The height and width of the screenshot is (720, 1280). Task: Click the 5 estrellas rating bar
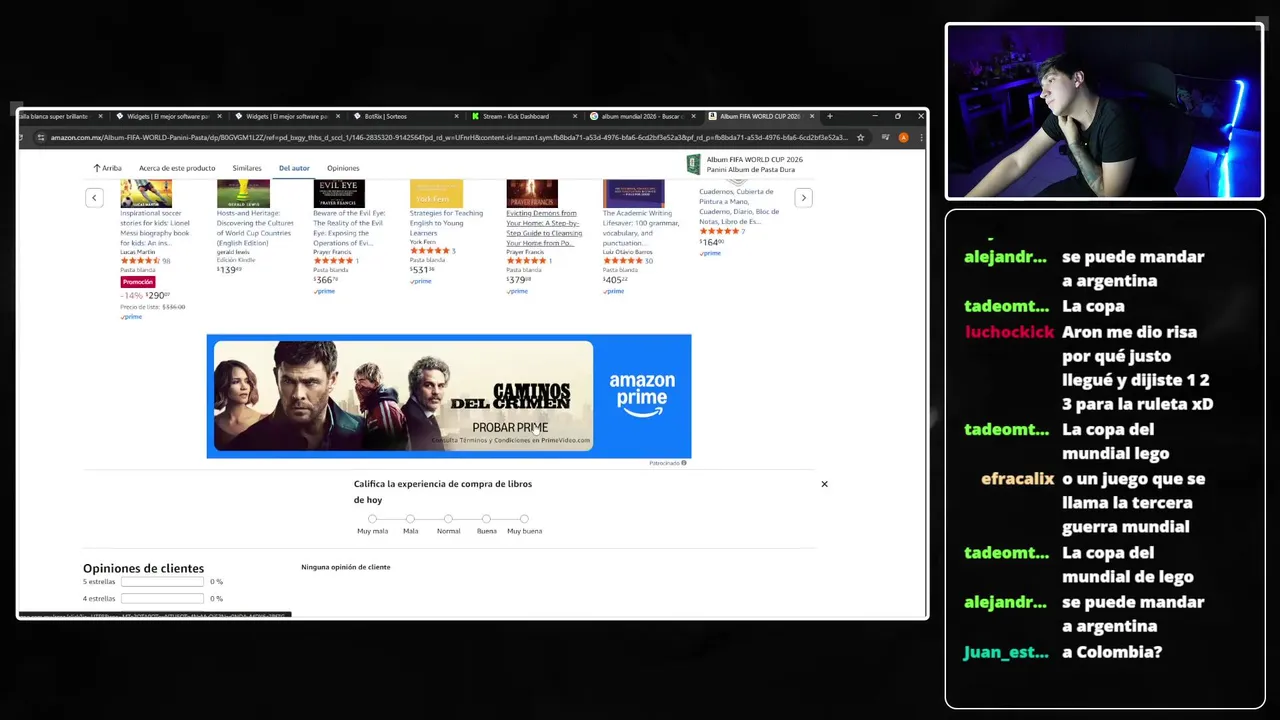(162, 581)
